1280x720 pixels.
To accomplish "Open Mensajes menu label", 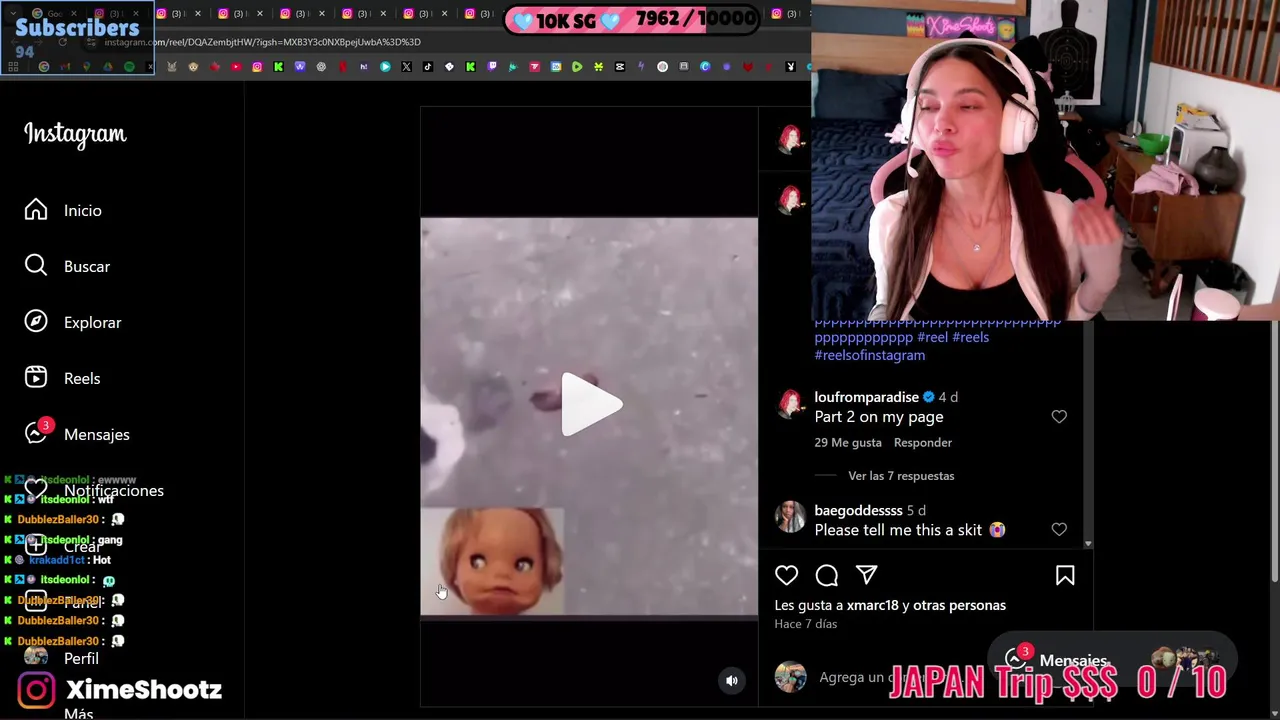I will click(97, 434).
